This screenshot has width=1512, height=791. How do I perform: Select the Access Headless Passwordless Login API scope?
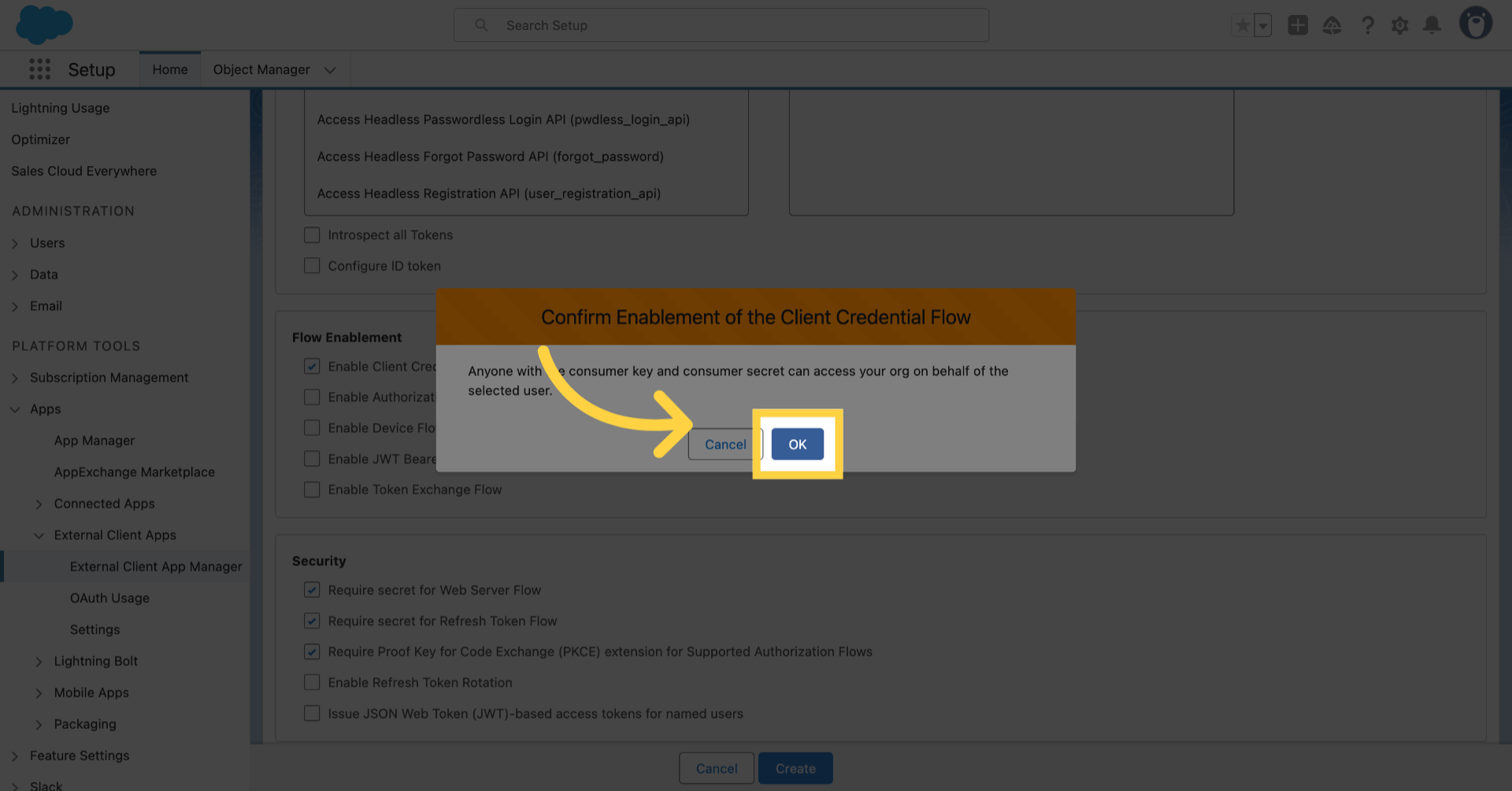pos(503,120)
